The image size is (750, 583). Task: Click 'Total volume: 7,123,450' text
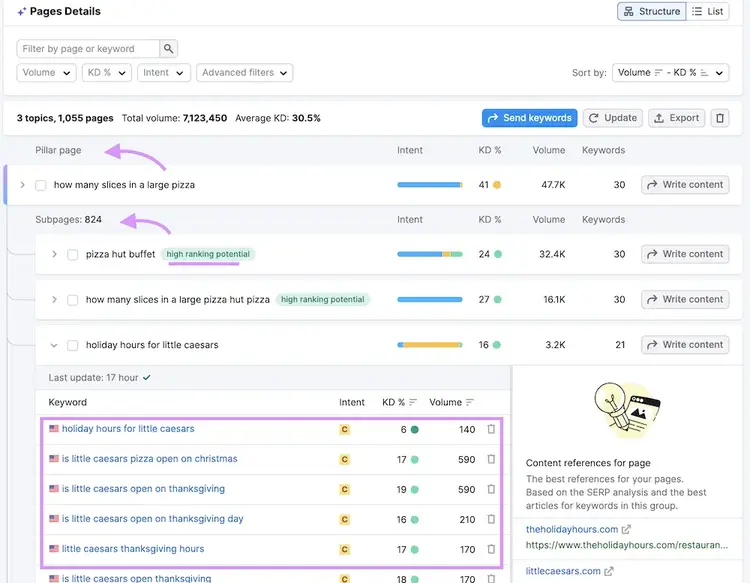pos(174,118)
